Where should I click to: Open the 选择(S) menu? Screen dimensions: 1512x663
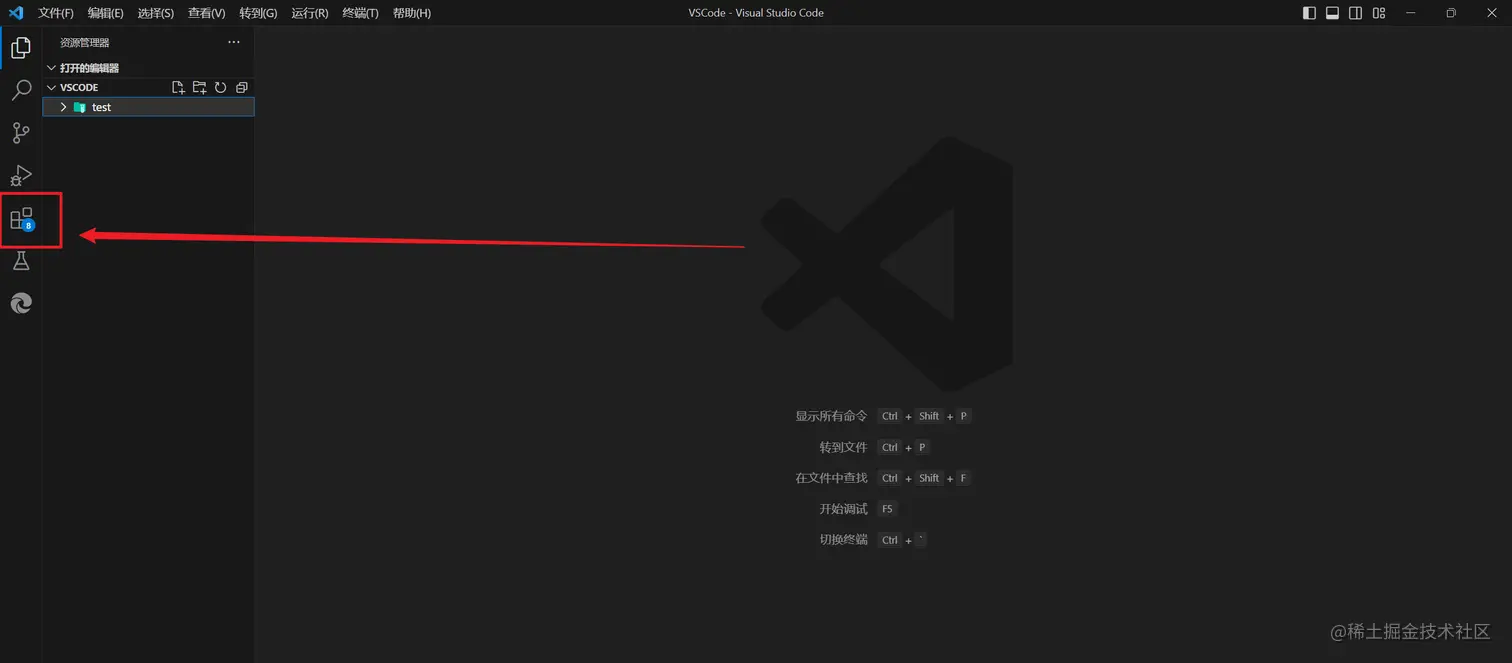tap(156, 13)
